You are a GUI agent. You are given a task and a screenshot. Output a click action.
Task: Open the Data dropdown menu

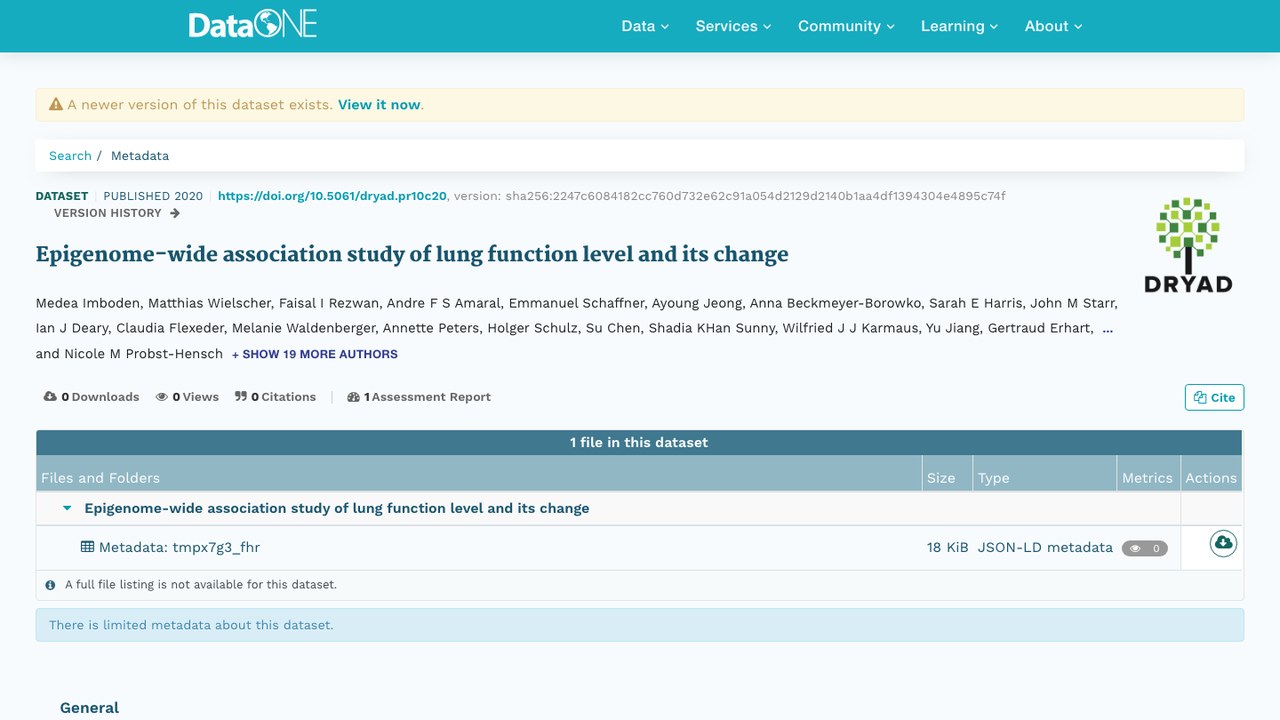coord(645,26)
